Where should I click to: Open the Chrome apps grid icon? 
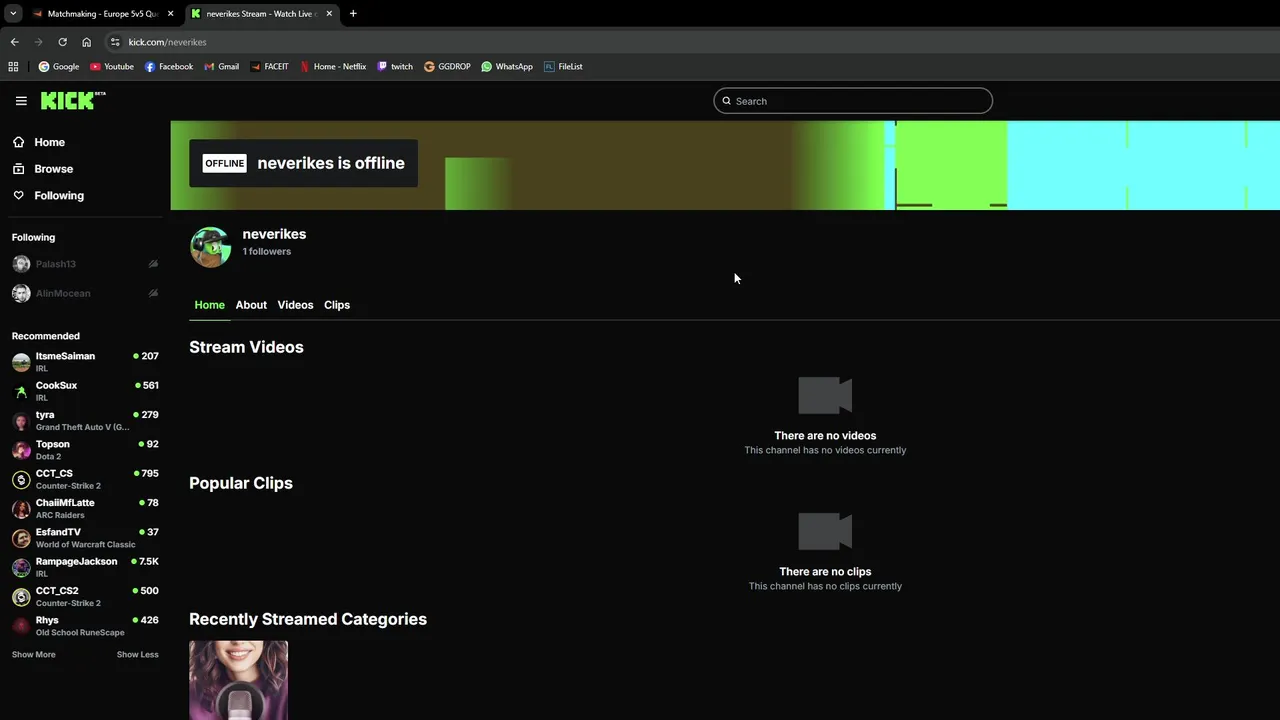[x=13, y=67]
